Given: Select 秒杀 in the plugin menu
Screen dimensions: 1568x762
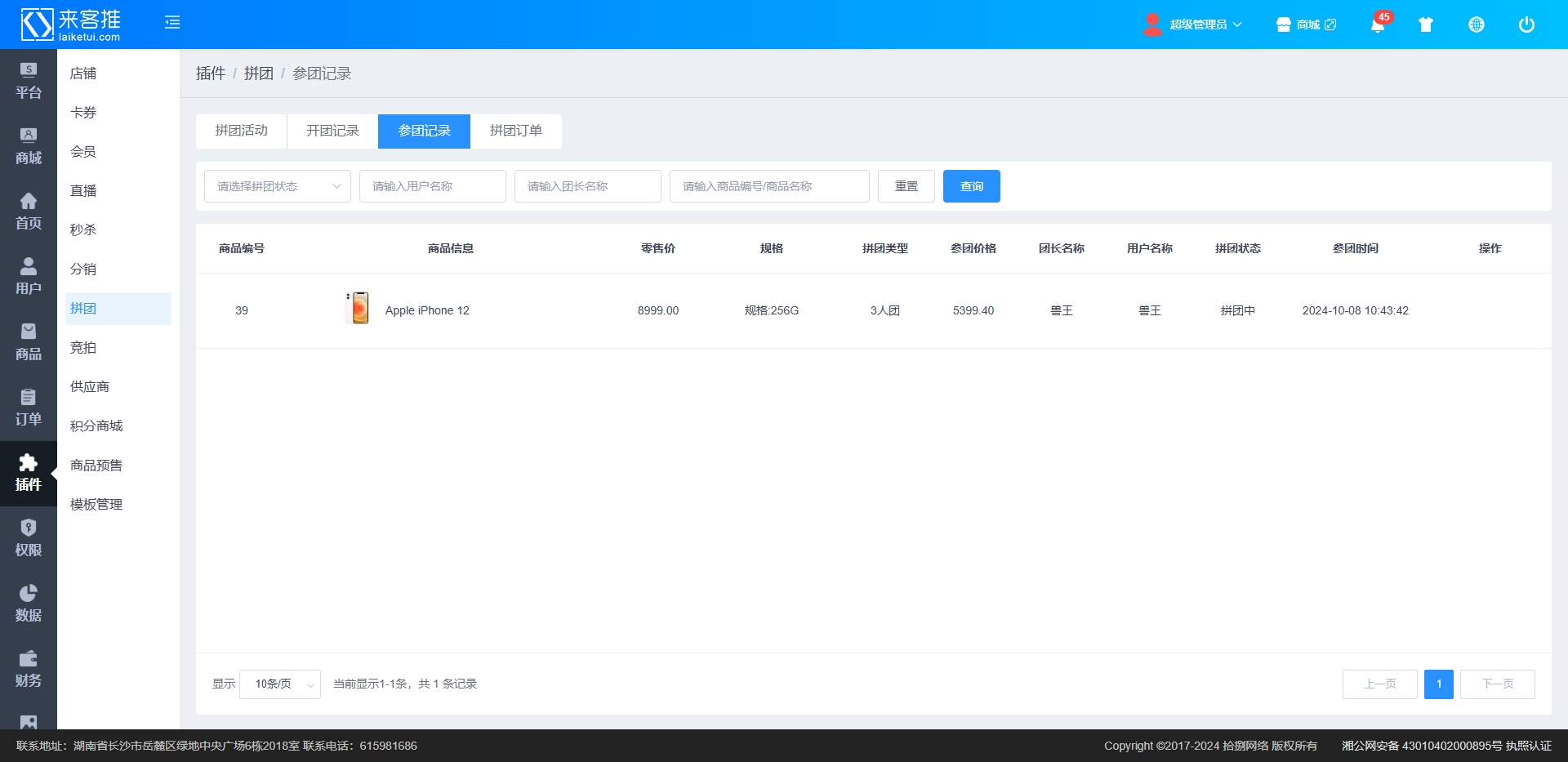Looking at the screenshot, I should (x=83, y=230).
